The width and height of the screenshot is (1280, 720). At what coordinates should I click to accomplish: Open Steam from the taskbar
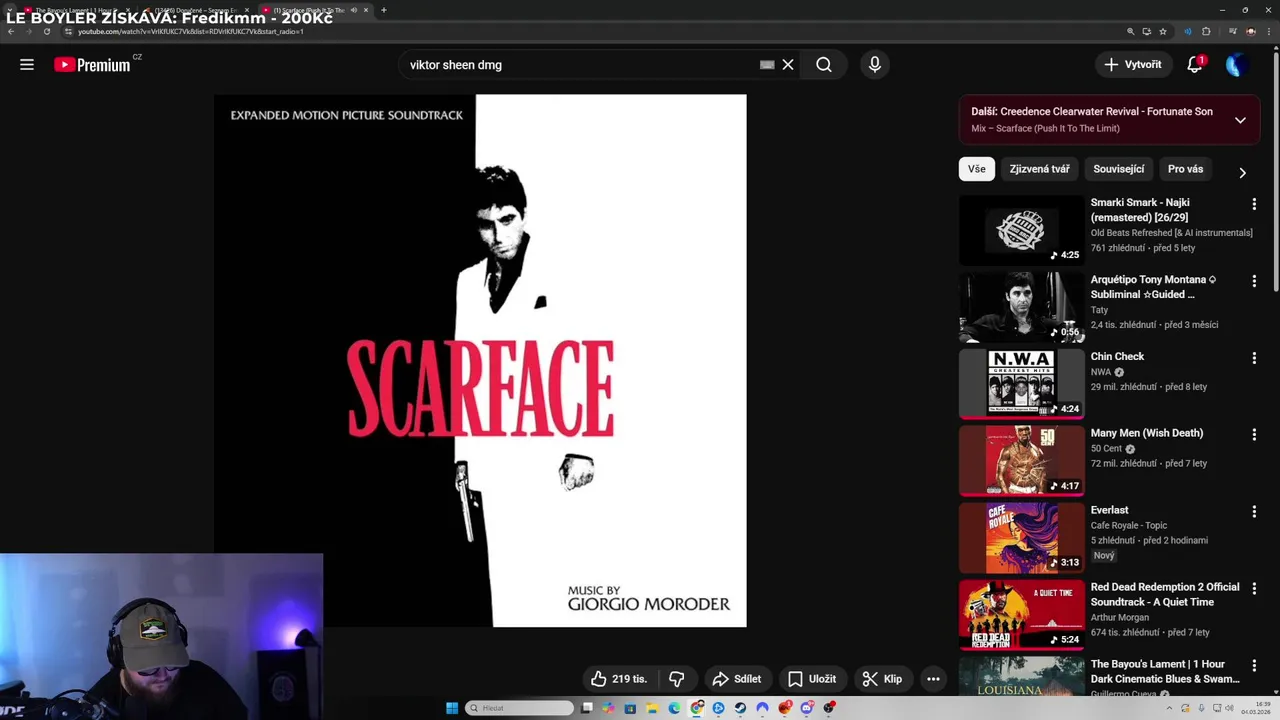point(740,708)
